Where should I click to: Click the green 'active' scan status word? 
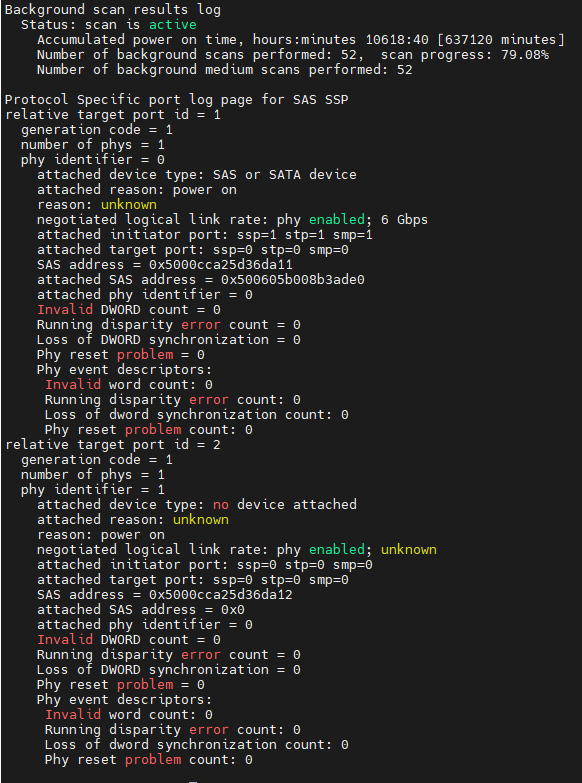(x=172, y=24)
